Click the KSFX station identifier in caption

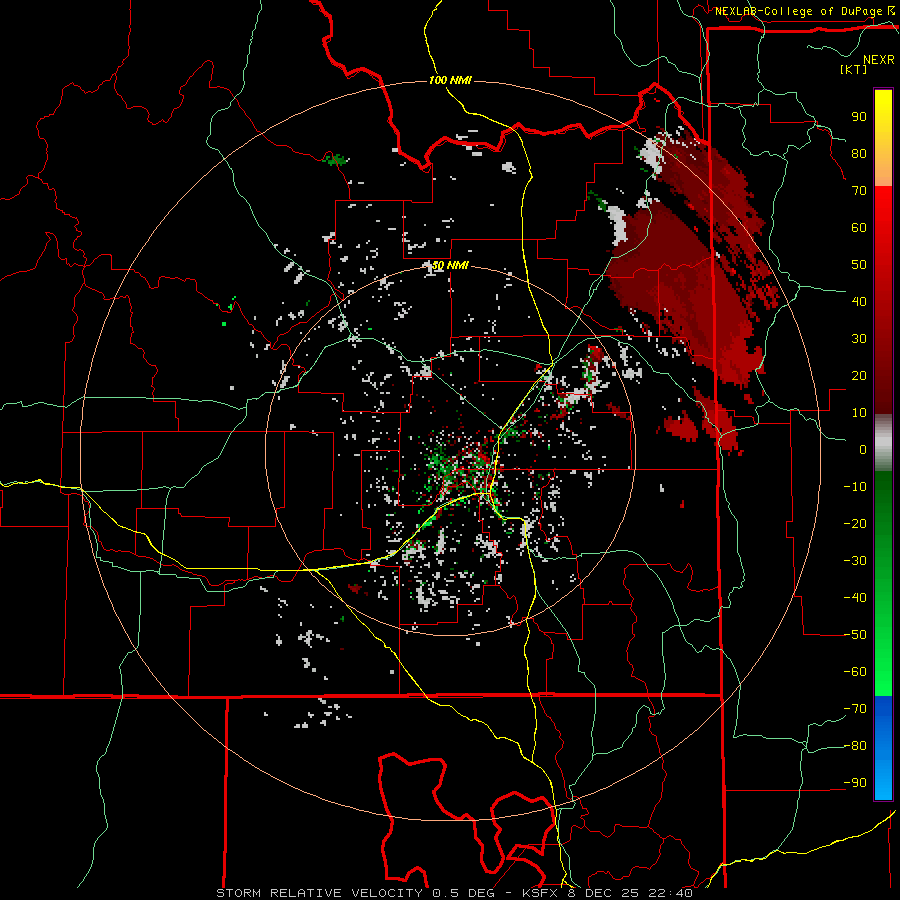click(x=540, y=893)
